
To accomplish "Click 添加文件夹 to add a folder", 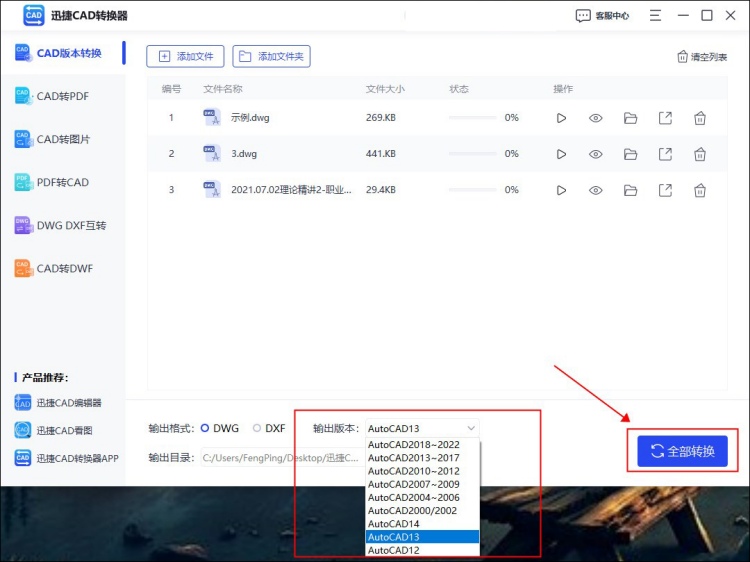I will [271, 56].
